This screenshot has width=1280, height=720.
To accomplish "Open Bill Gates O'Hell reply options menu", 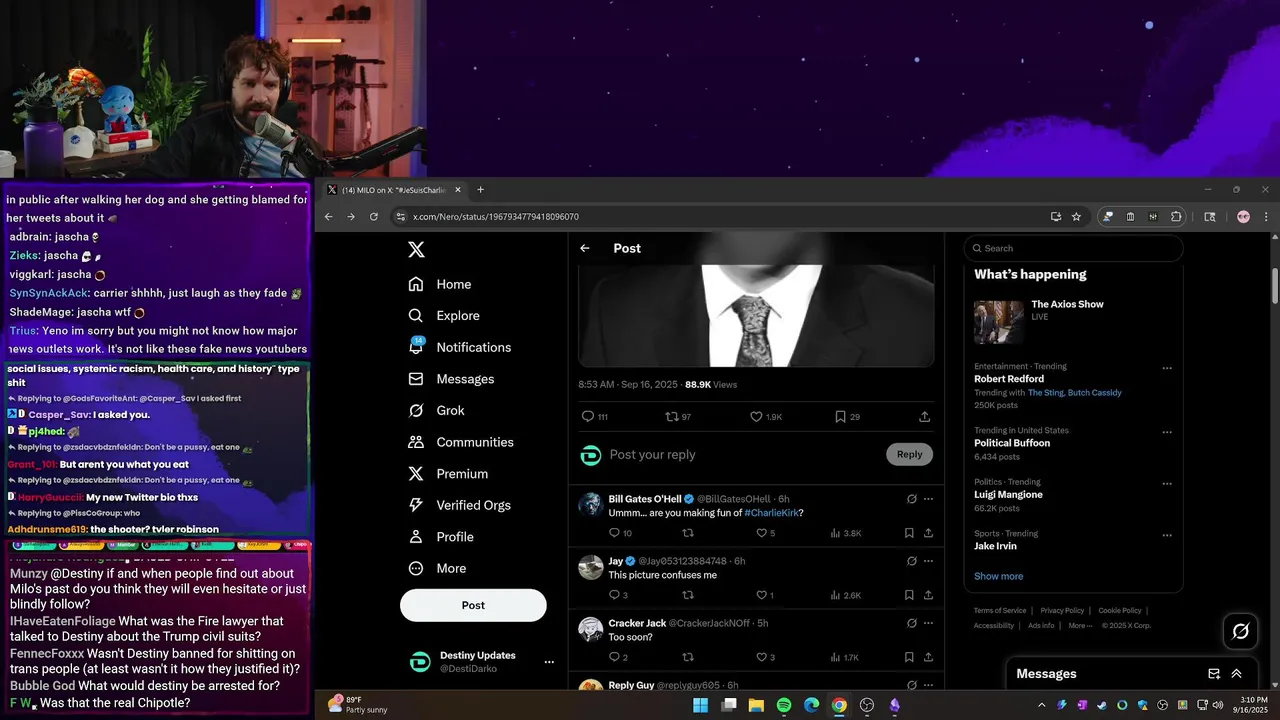I will (x=928, y=499).
